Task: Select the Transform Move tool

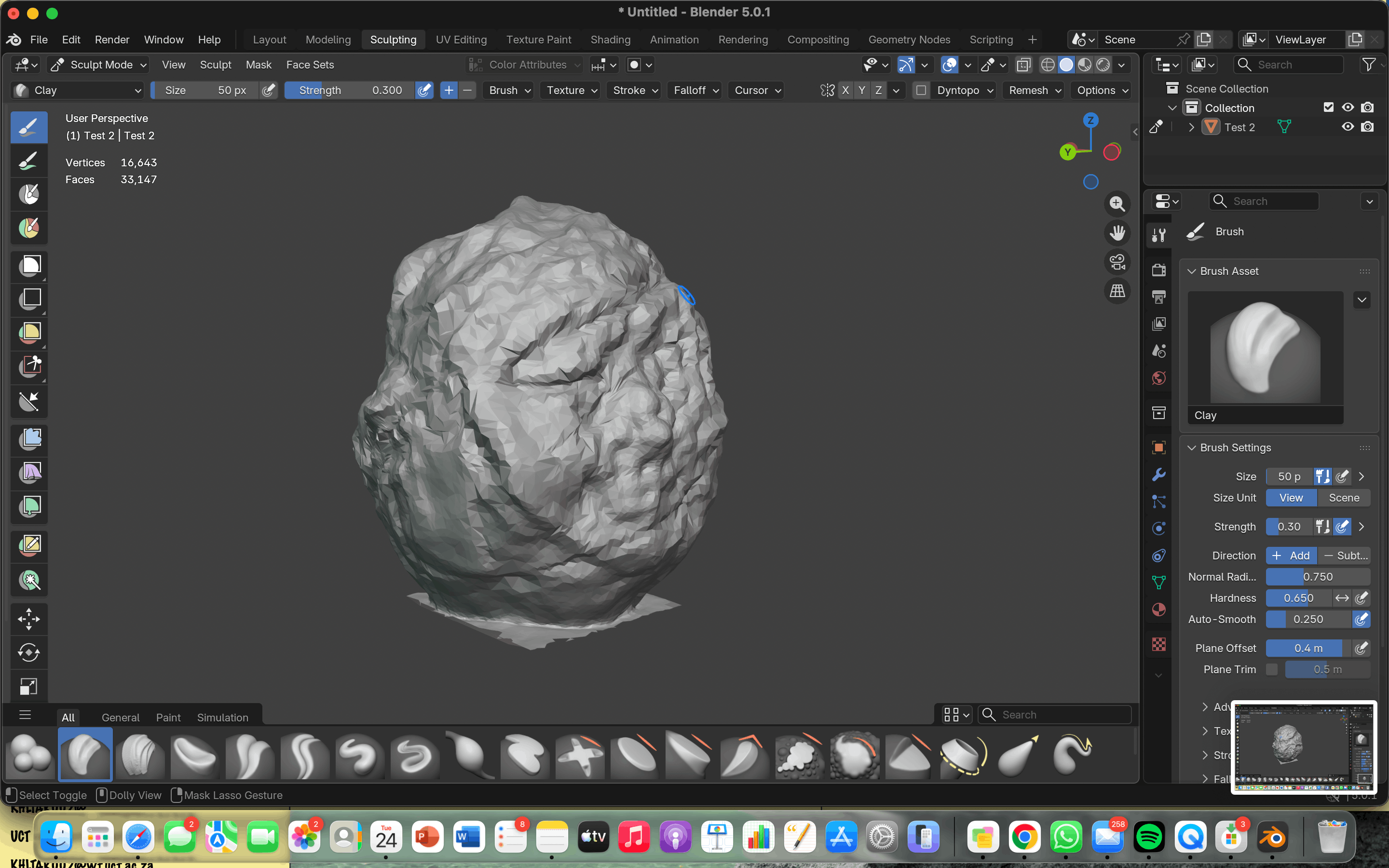Action: (29, 619)
